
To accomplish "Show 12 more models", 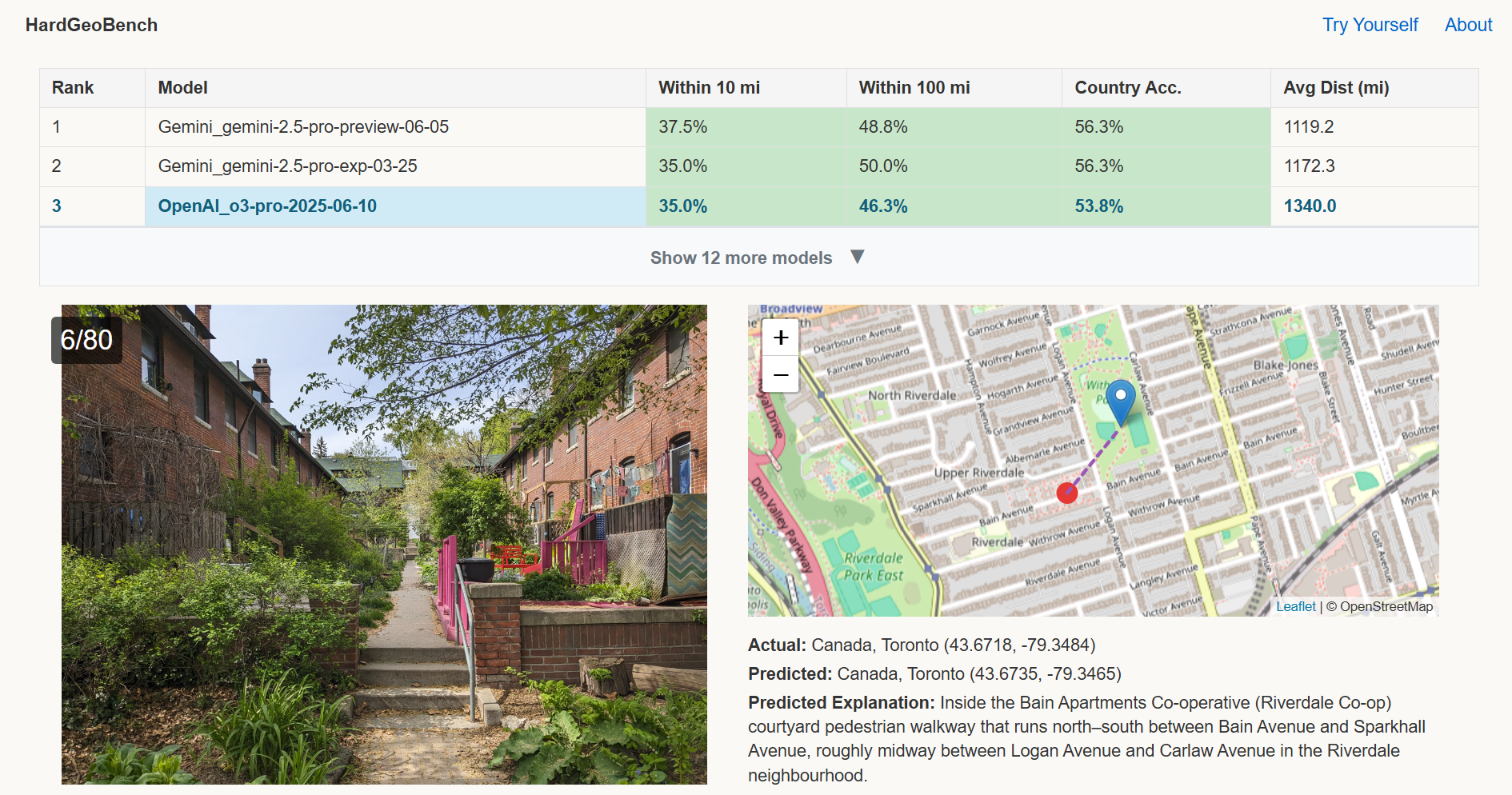I will point(741,258).
